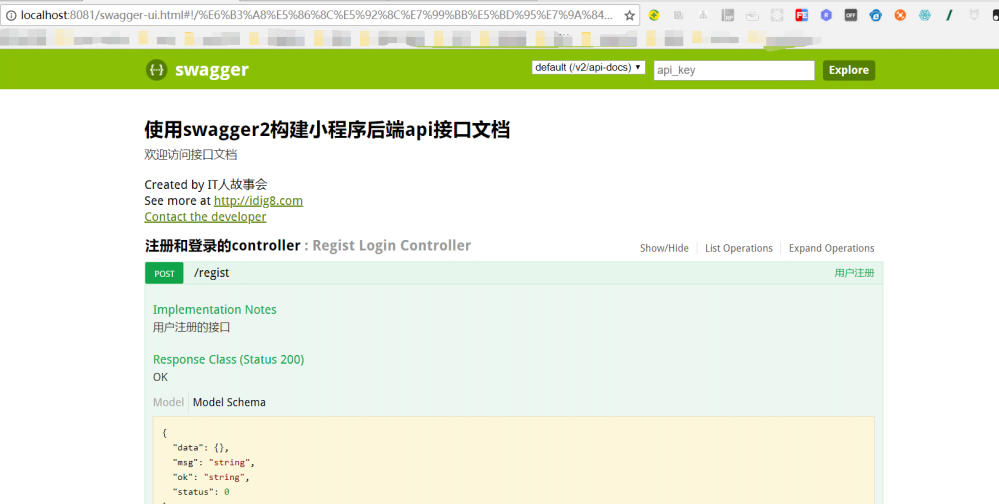This screenshot has width=999, height=504.
Task: Bookmark this page with the star icon
Action: point(629,15)
